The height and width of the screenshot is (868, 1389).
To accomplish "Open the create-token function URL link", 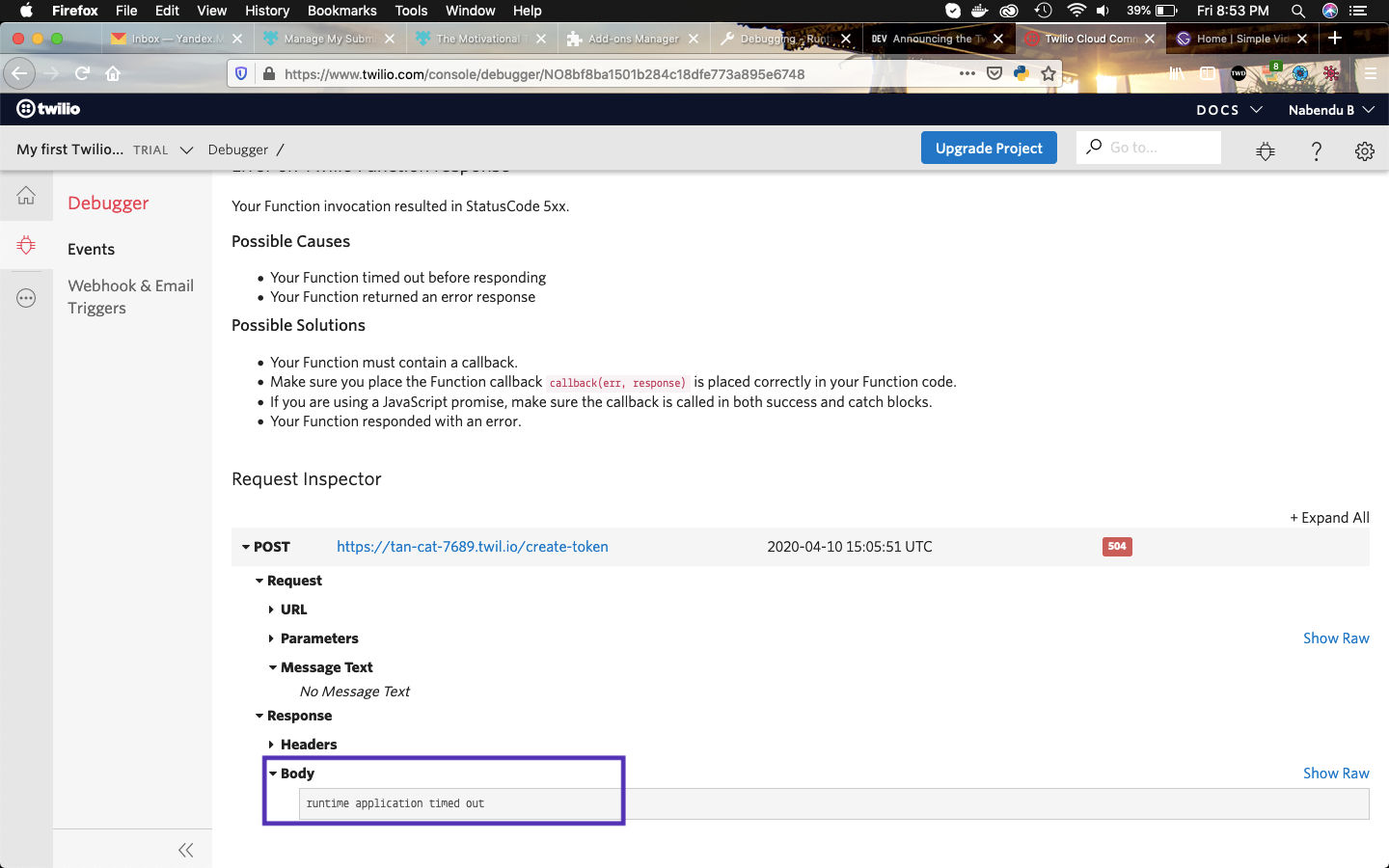I will click(x=473, y=547).
